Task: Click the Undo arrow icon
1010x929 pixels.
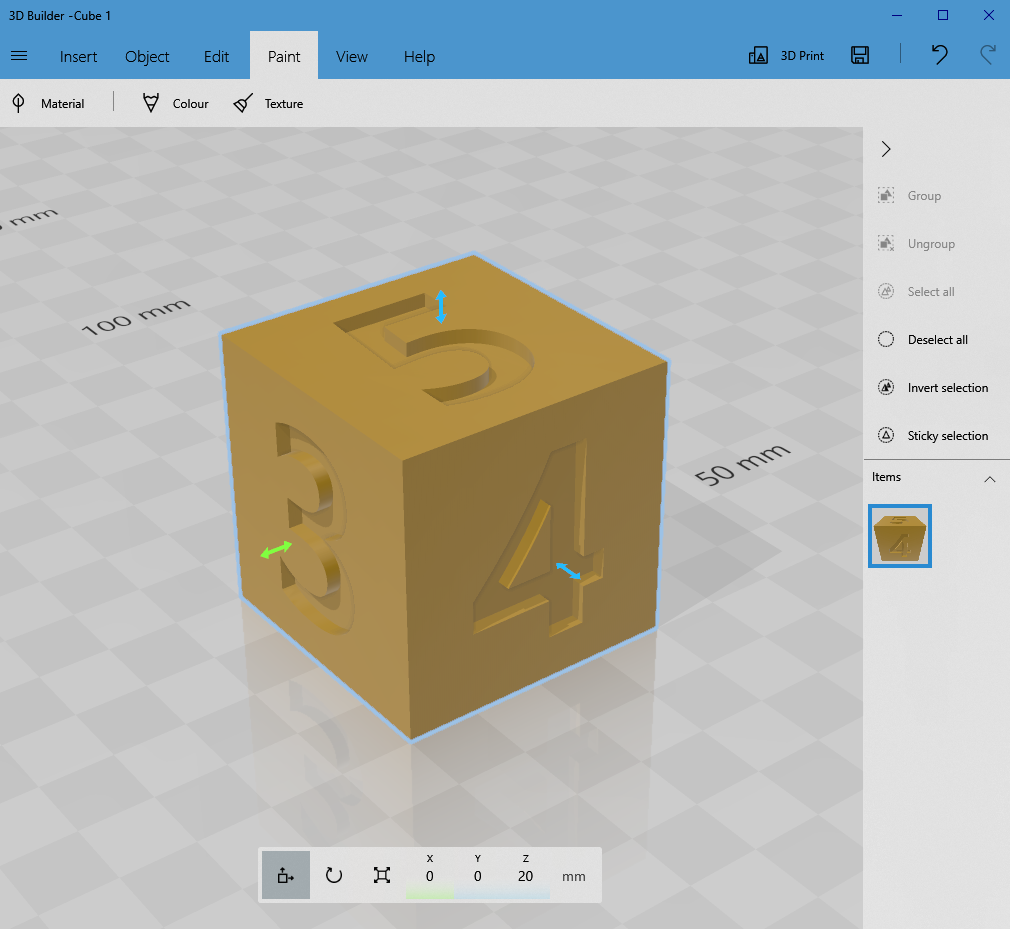Action: point(938,55)
